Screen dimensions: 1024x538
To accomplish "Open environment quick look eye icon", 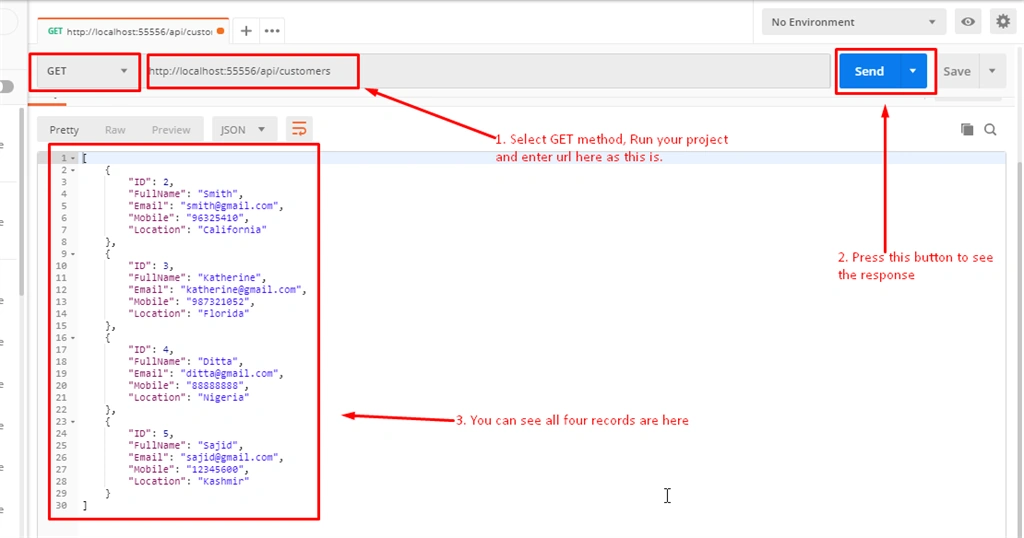I will pos(968,22).
